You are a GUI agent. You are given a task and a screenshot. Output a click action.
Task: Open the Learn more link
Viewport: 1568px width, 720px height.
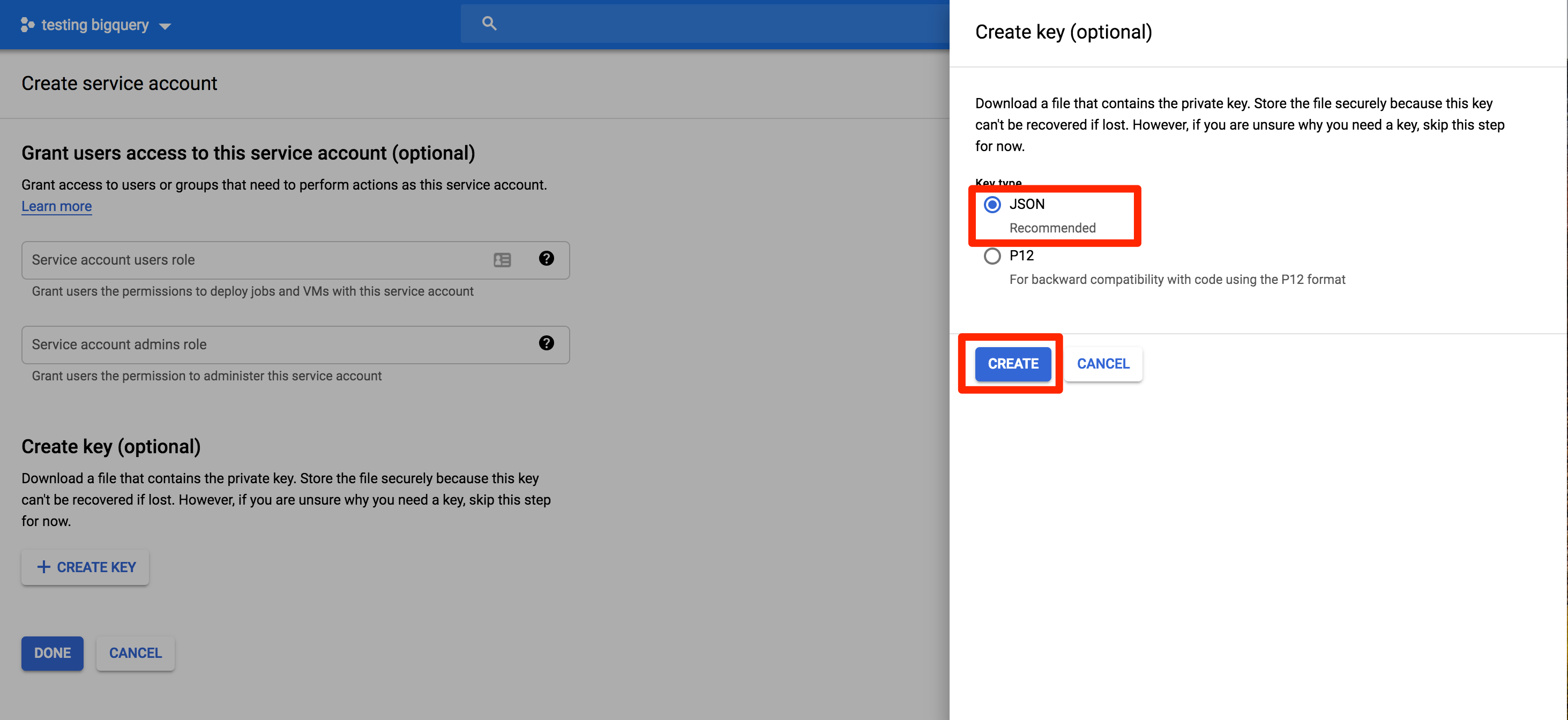click(x=57, y=206)
